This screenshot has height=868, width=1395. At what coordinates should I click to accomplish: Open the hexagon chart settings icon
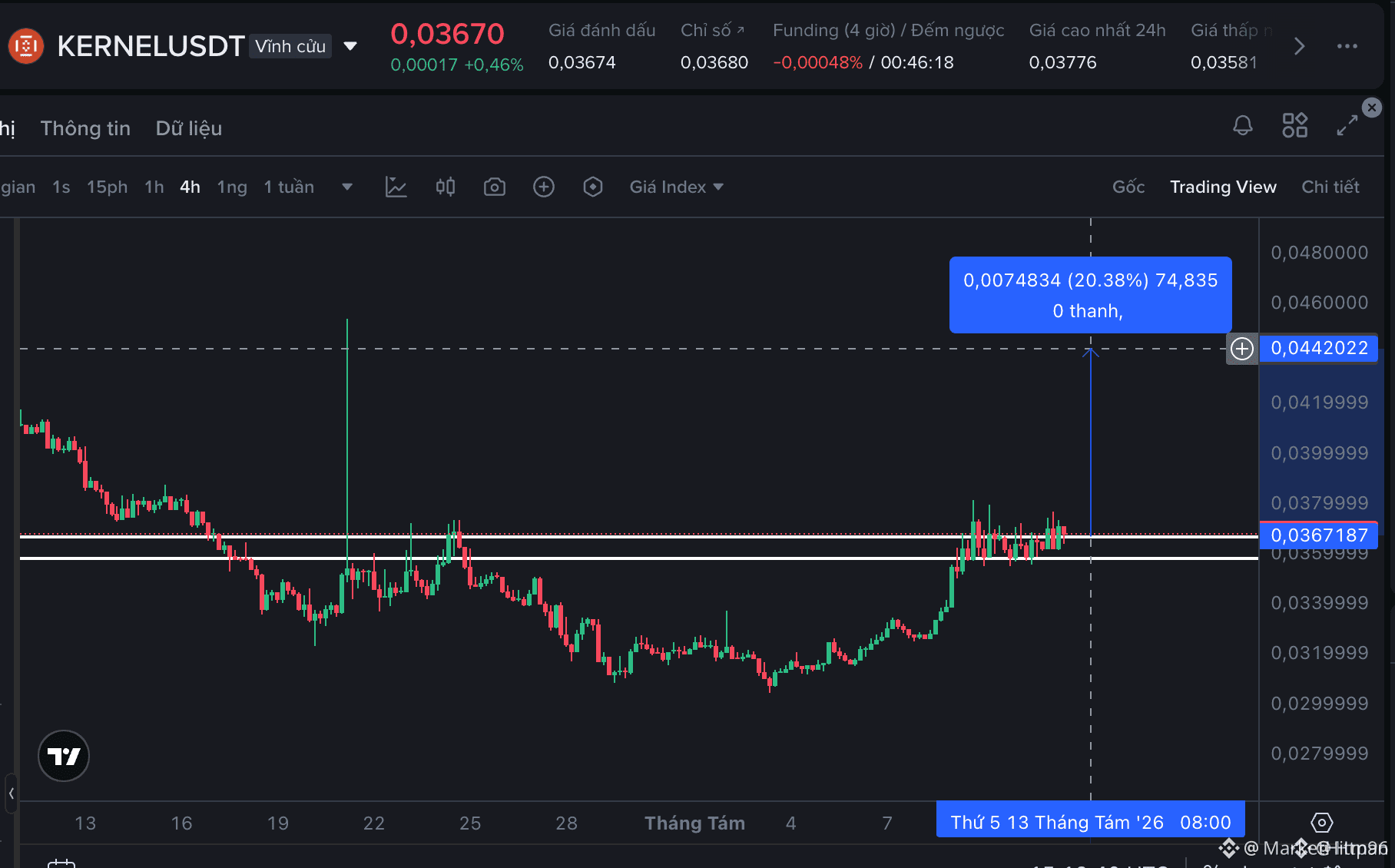tap(593, 187)
